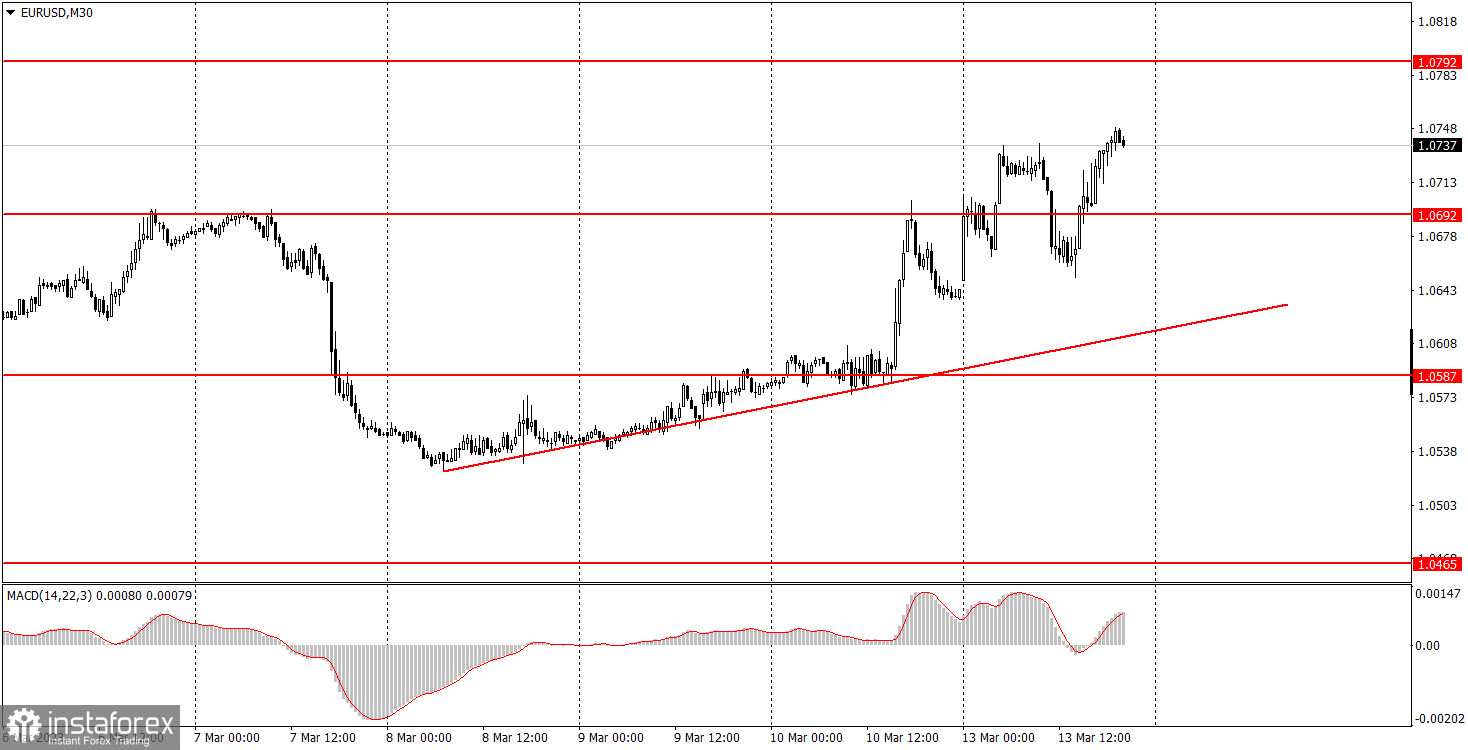Click the 1.0538 price scale value

pos(1437,452)
